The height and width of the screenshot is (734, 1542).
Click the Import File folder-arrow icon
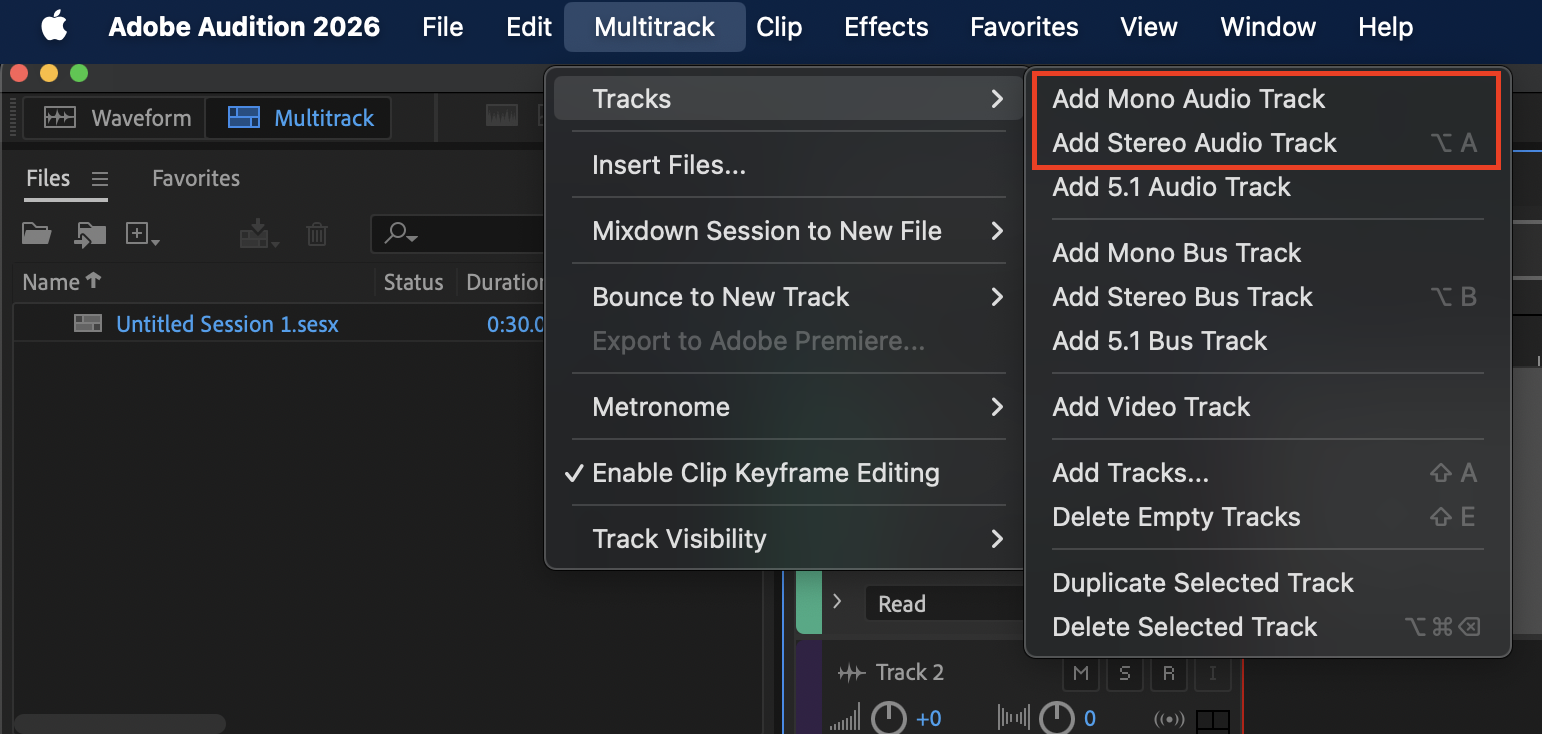click(x=90, y=234)
